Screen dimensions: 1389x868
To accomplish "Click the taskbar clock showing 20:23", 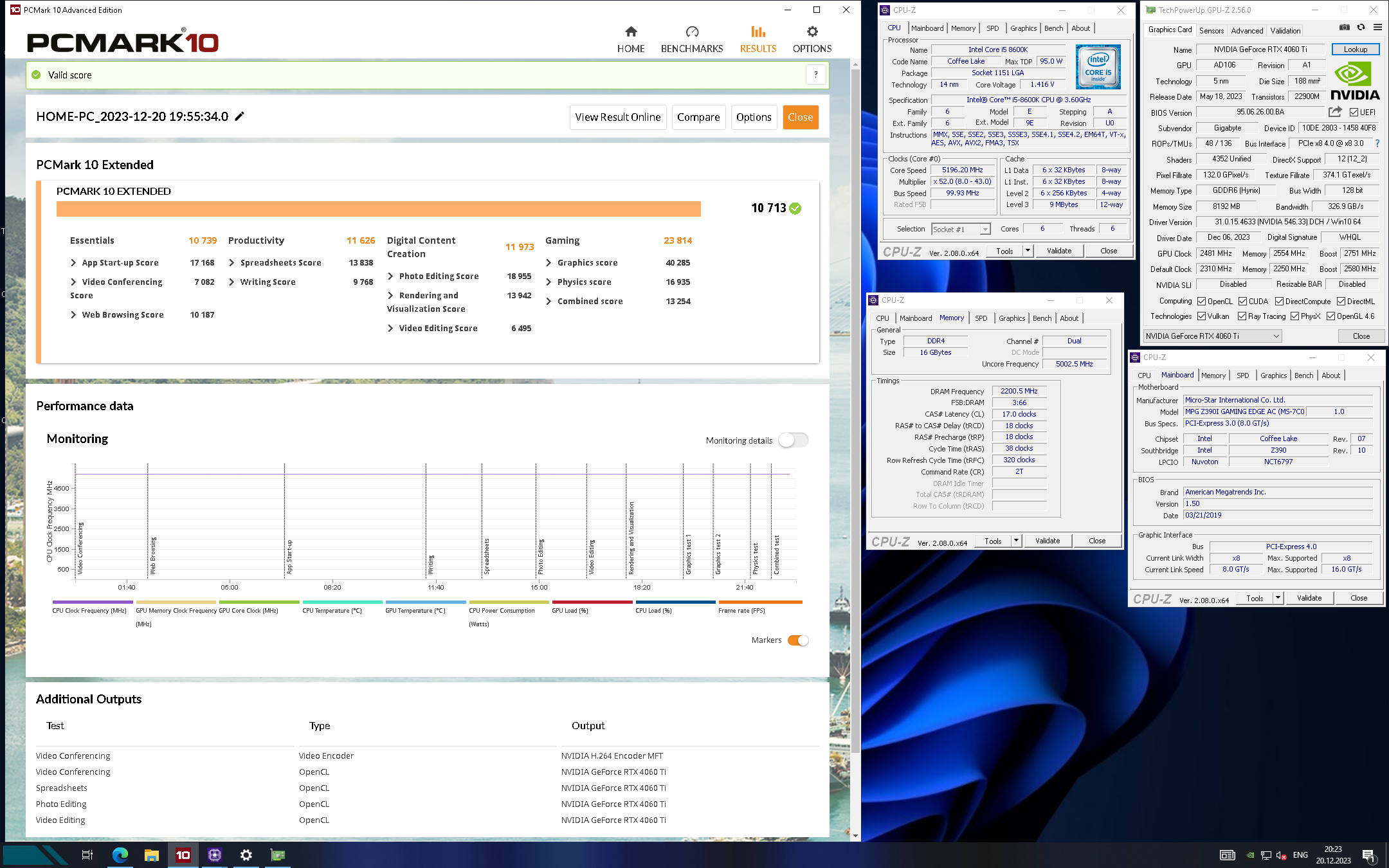I will coord(1333,854).
